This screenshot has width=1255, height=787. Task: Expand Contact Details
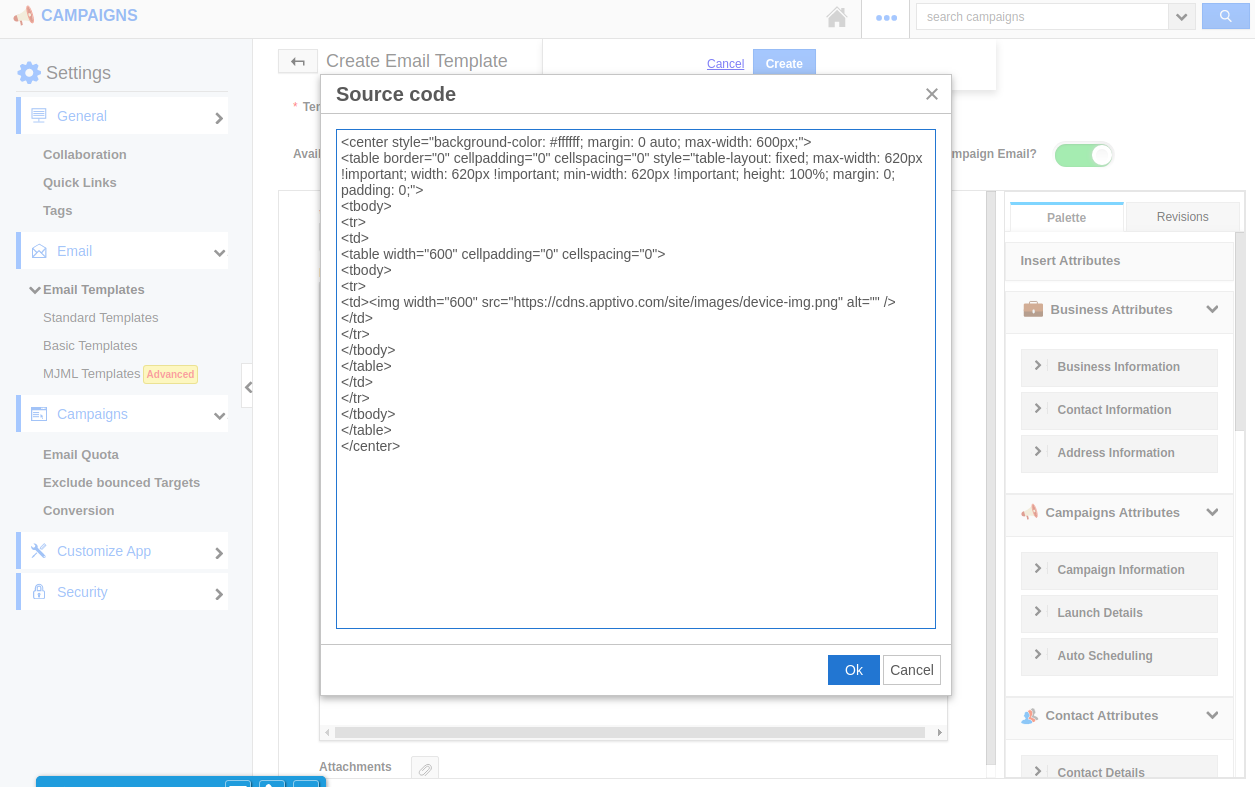coord(1119,768)
